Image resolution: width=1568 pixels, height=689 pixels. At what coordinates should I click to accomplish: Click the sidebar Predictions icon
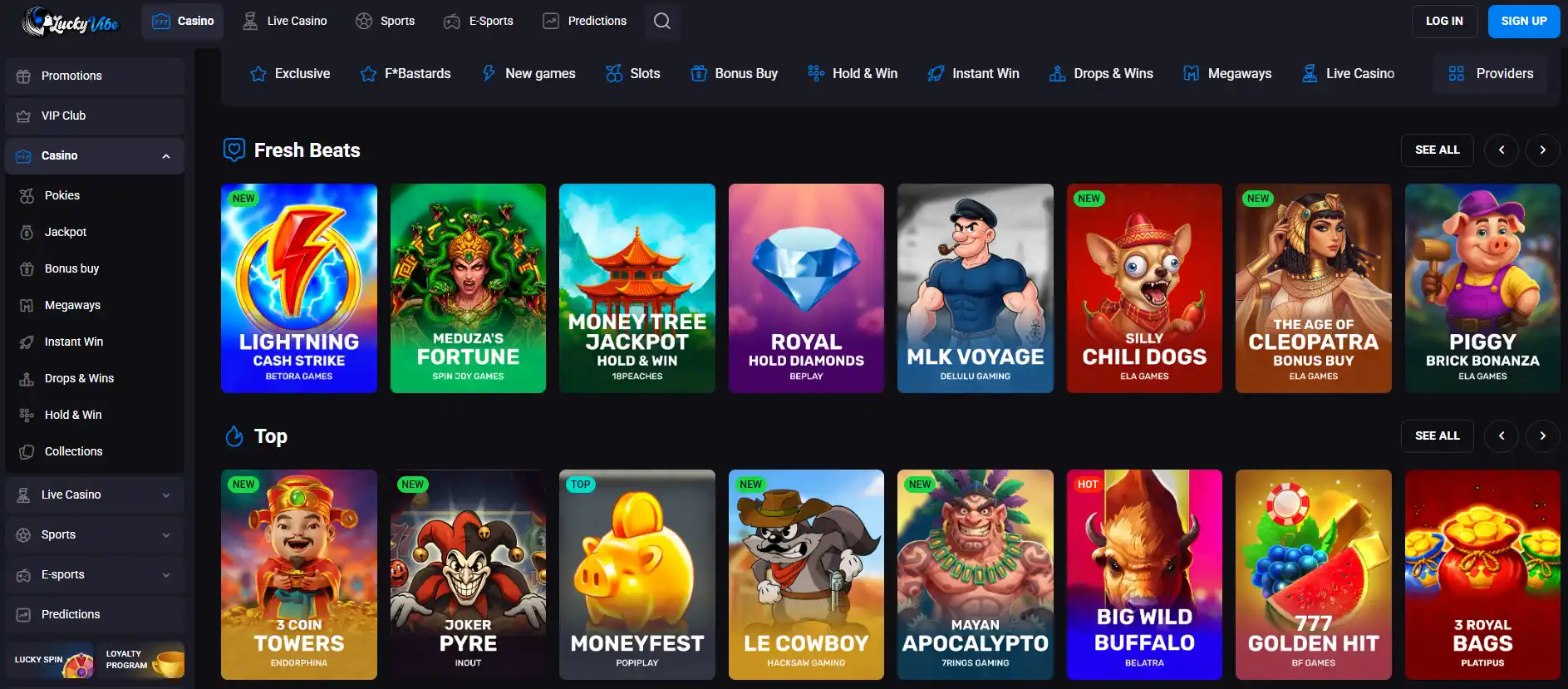23,614
